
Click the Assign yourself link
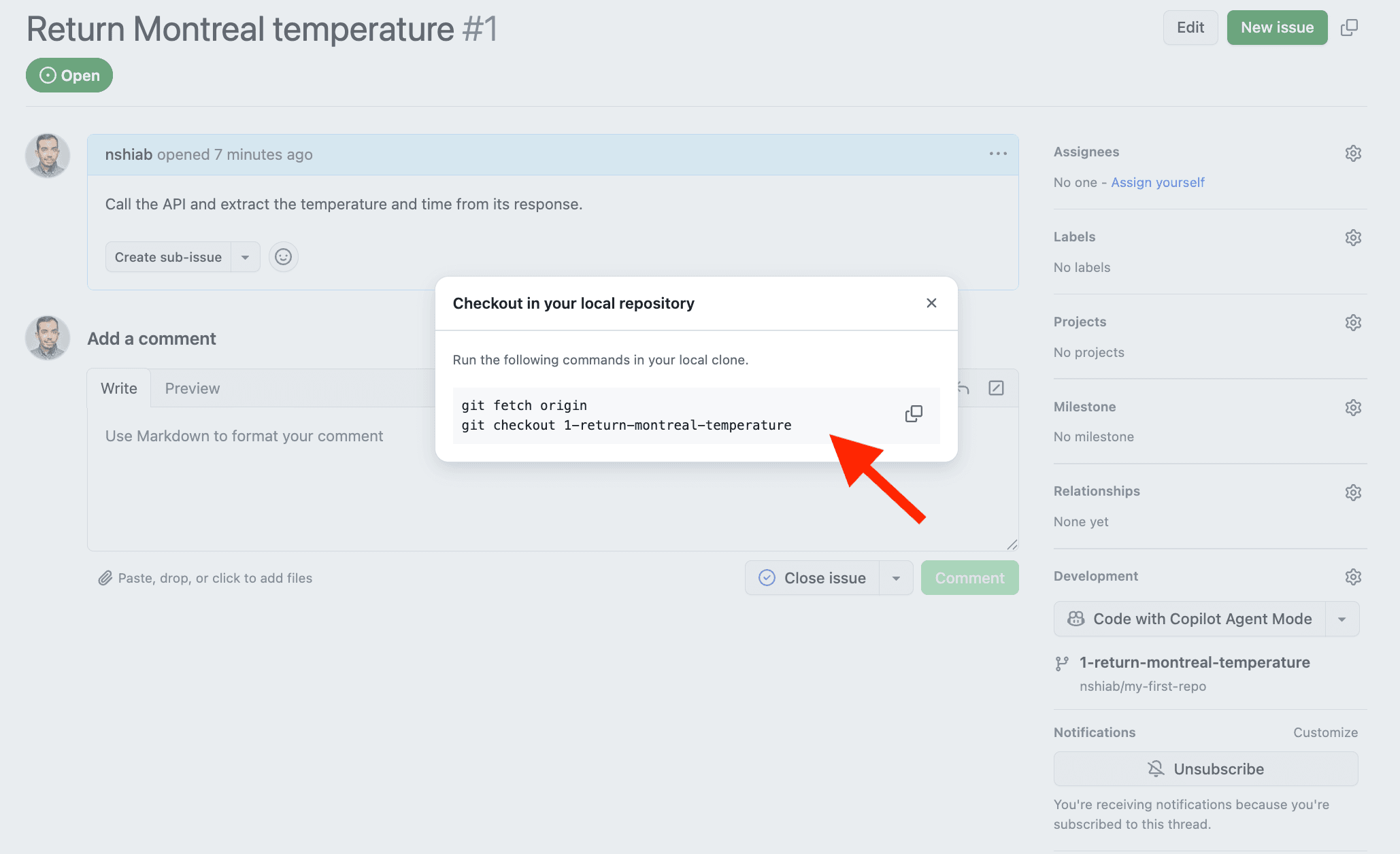tap(1158, 182)
